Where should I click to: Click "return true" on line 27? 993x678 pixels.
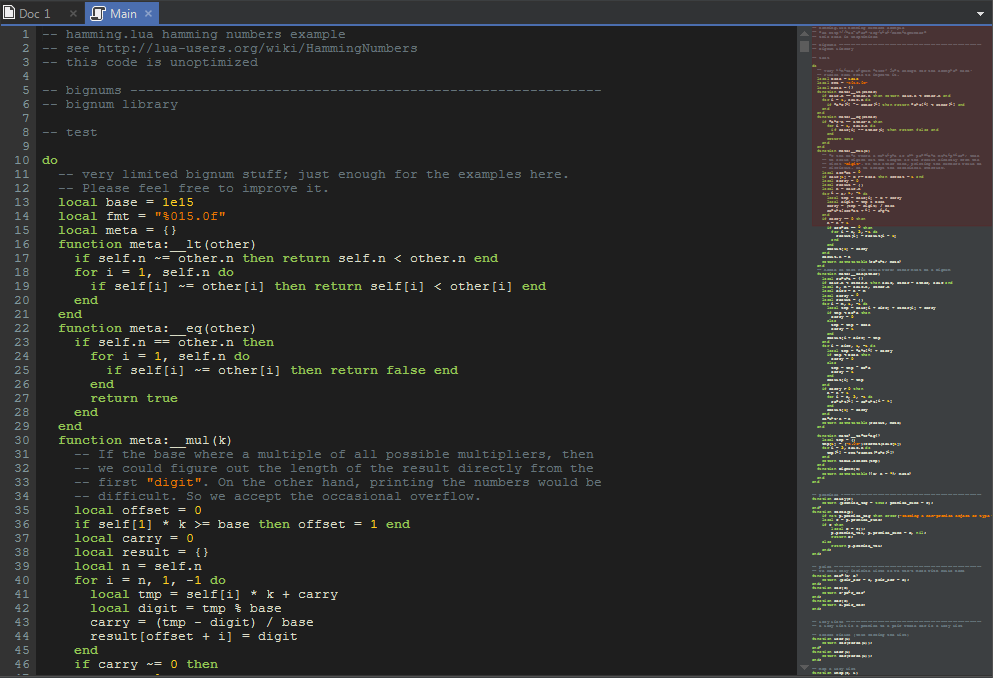[134, 398]
